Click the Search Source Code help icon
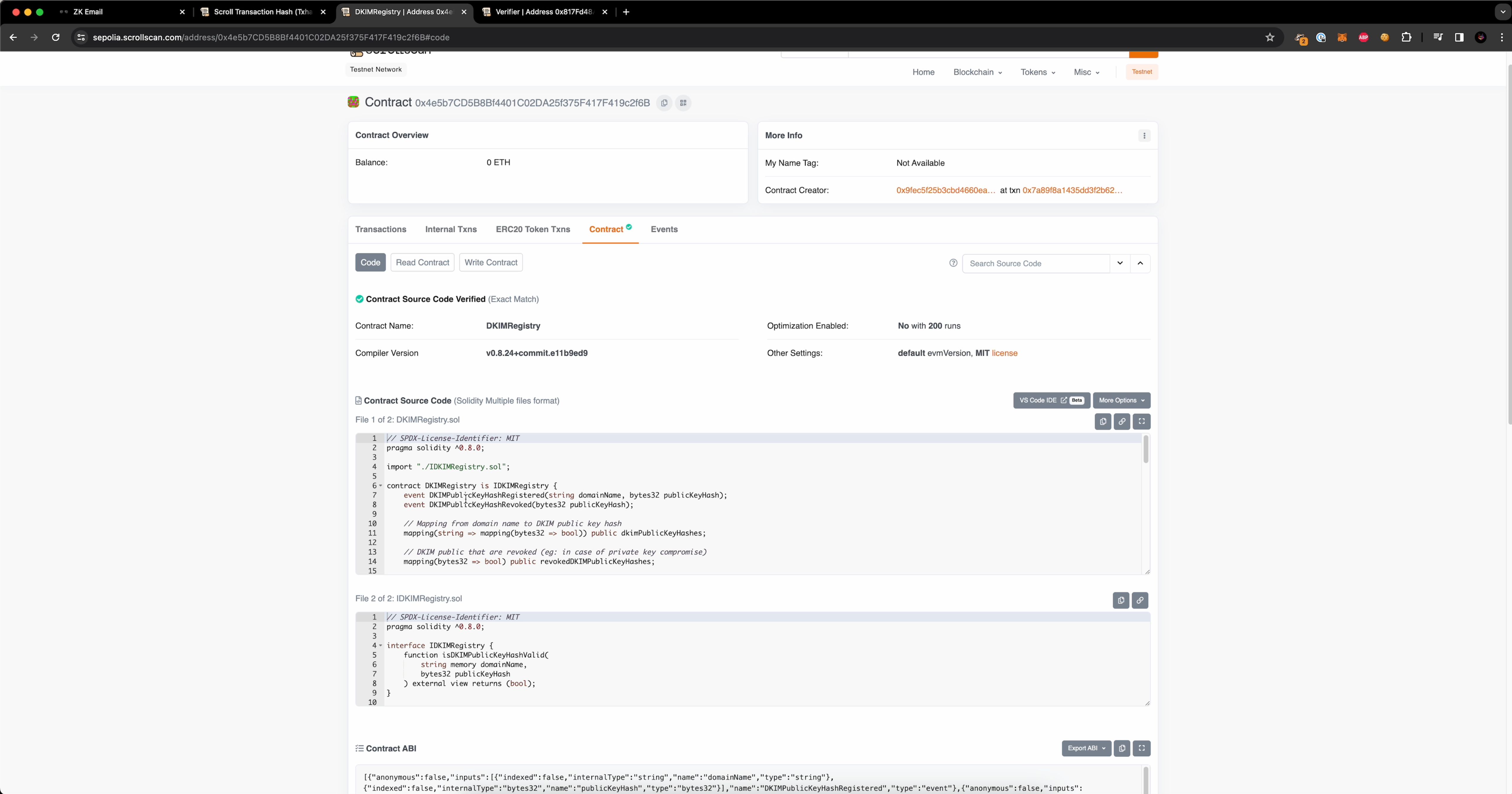The image size is (1512, 794). pos(953,263)
